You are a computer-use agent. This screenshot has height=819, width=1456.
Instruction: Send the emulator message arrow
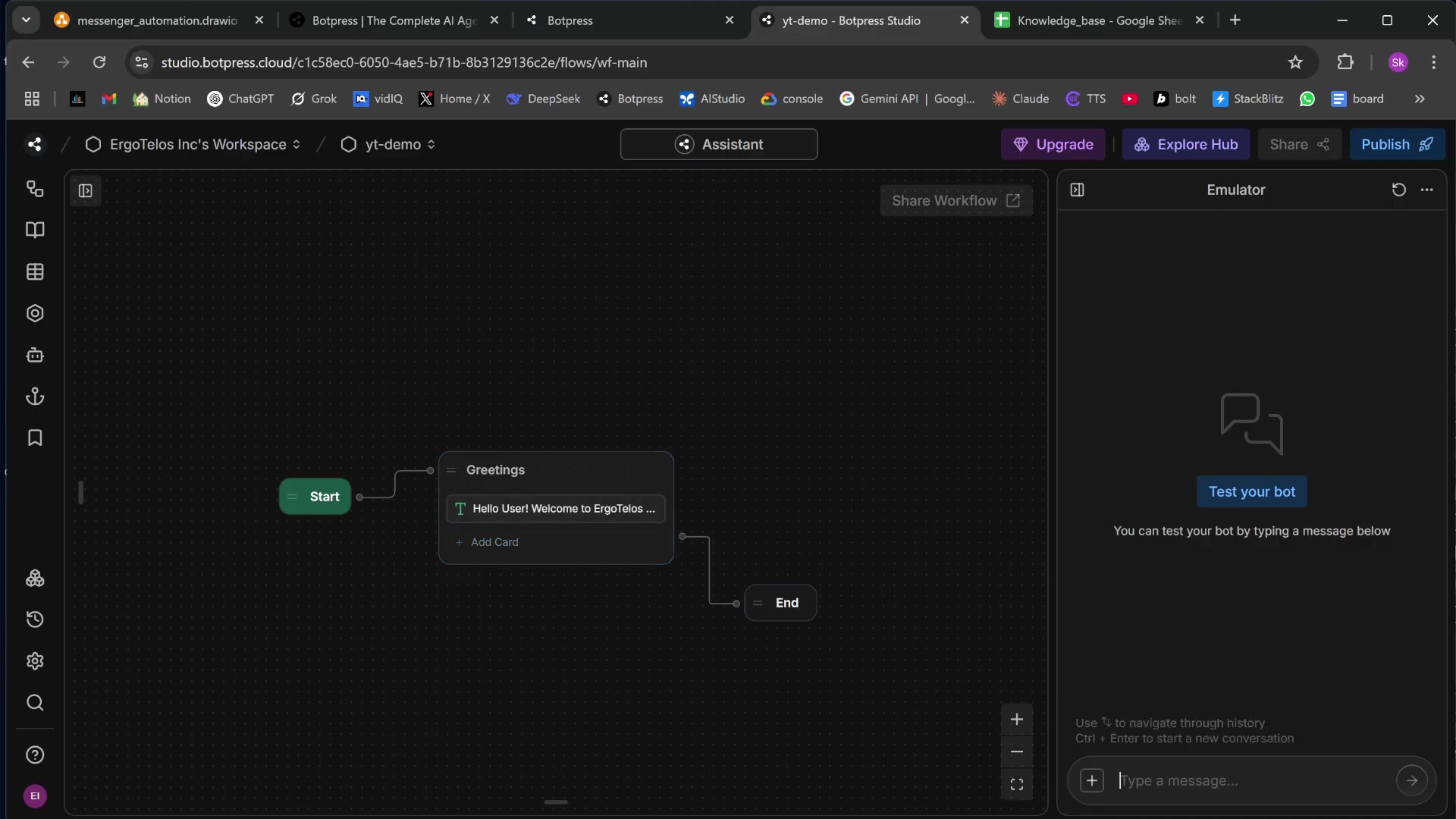point(1412,780)
